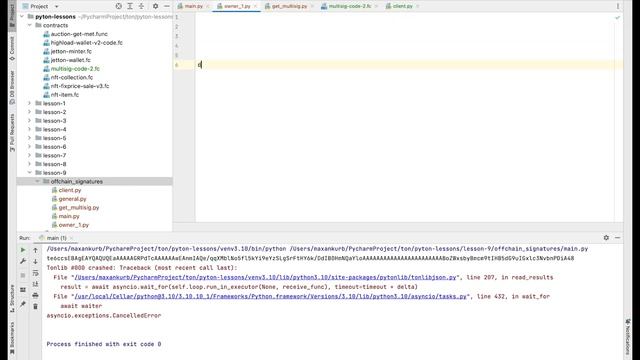The width and height of the screenshot is (640, 360).
Task: Click Collapse All icon in Project panel header
Action: click(x=141, y=6)
